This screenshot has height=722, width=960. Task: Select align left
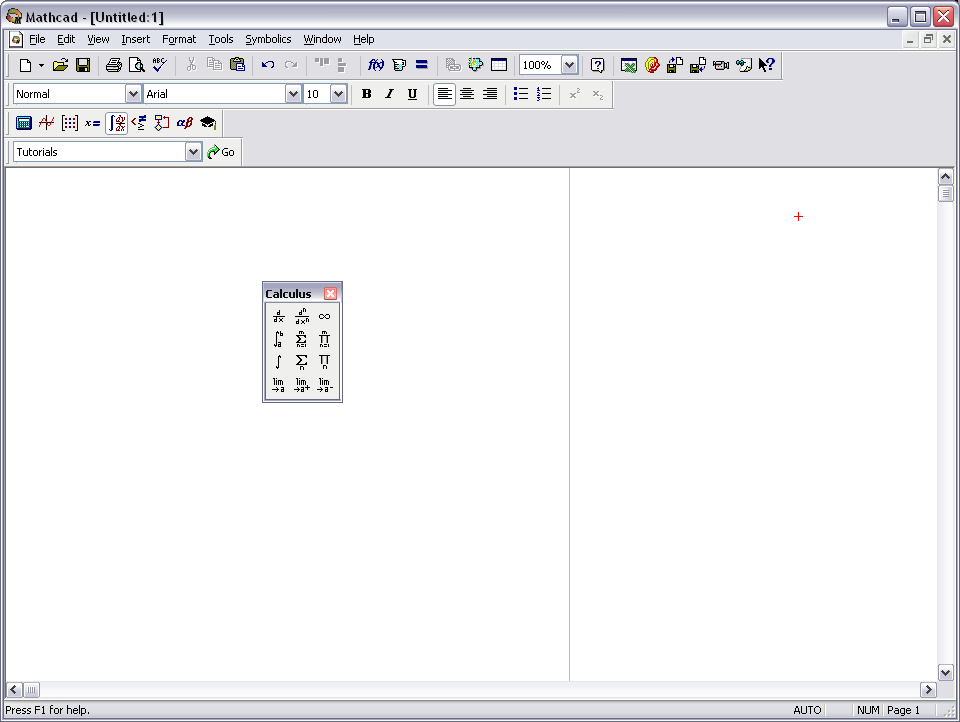pos(444,94)
